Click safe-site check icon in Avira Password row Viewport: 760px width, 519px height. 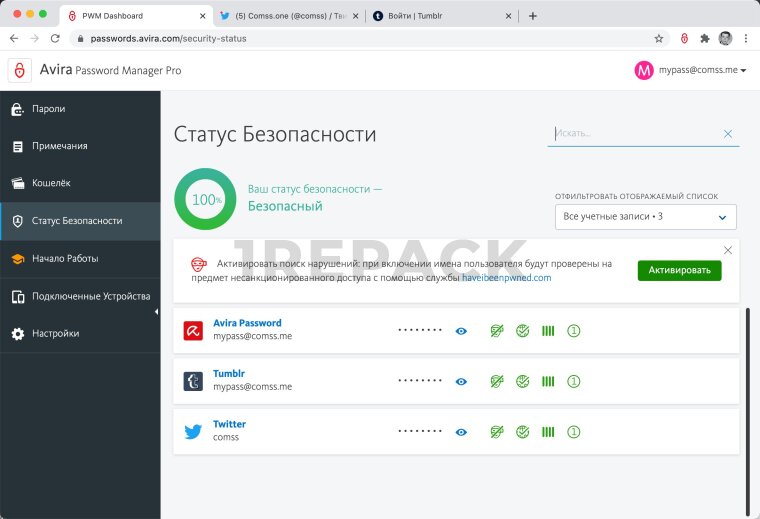pos(522,331)
